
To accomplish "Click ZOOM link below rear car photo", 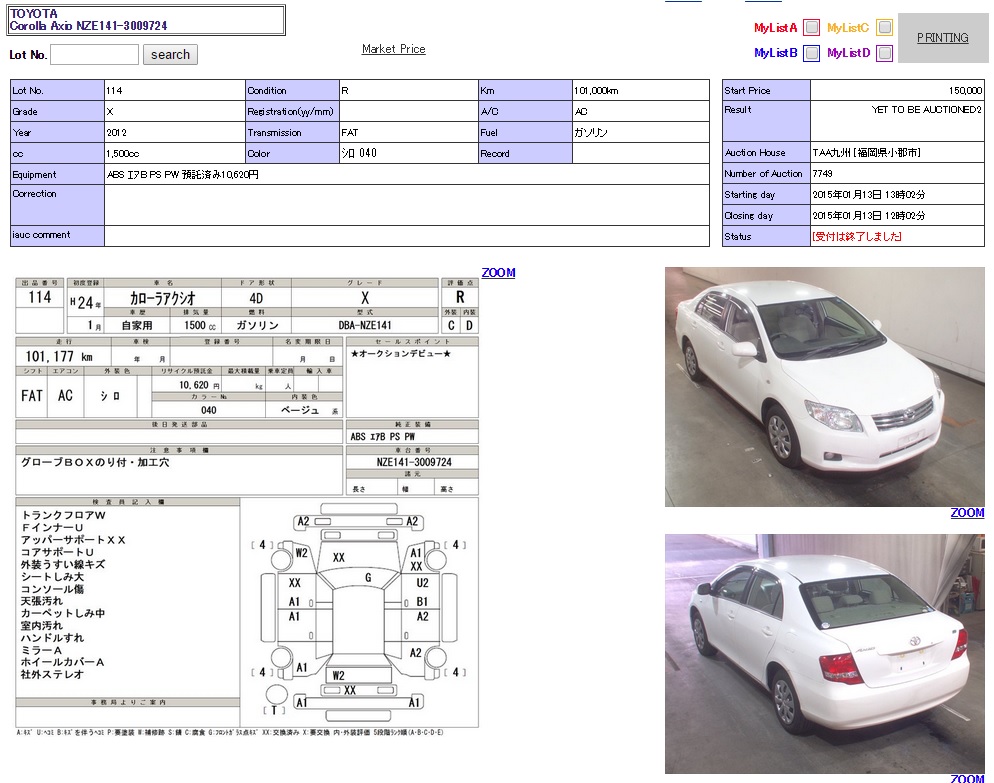I will [x=966, y=778].
